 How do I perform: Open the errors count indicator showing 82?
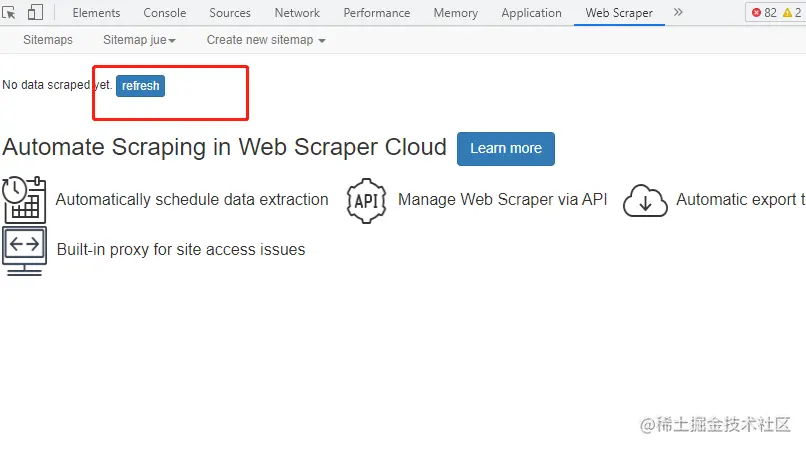pos(764,13)
